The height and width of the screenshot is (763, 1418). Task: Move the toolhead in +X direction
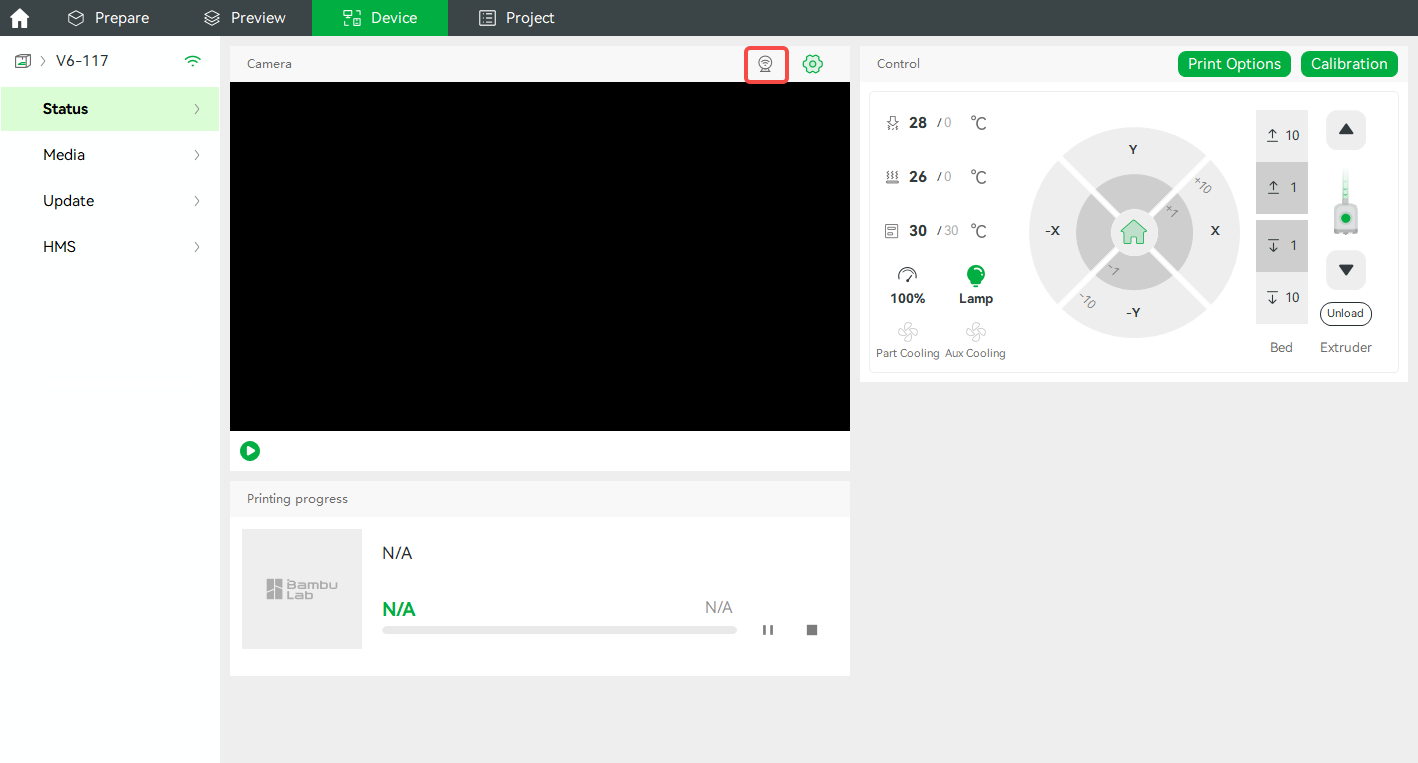click(x=1215, y=231)
